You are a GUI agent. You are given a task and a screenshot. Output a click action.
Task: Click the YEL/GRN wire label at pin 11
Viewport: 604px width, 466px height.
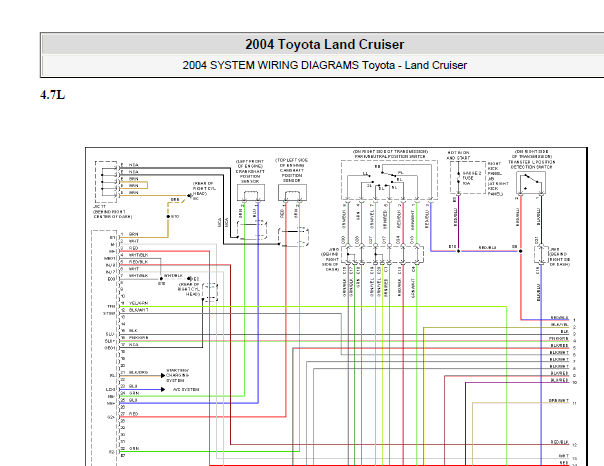tap(139, 303)
